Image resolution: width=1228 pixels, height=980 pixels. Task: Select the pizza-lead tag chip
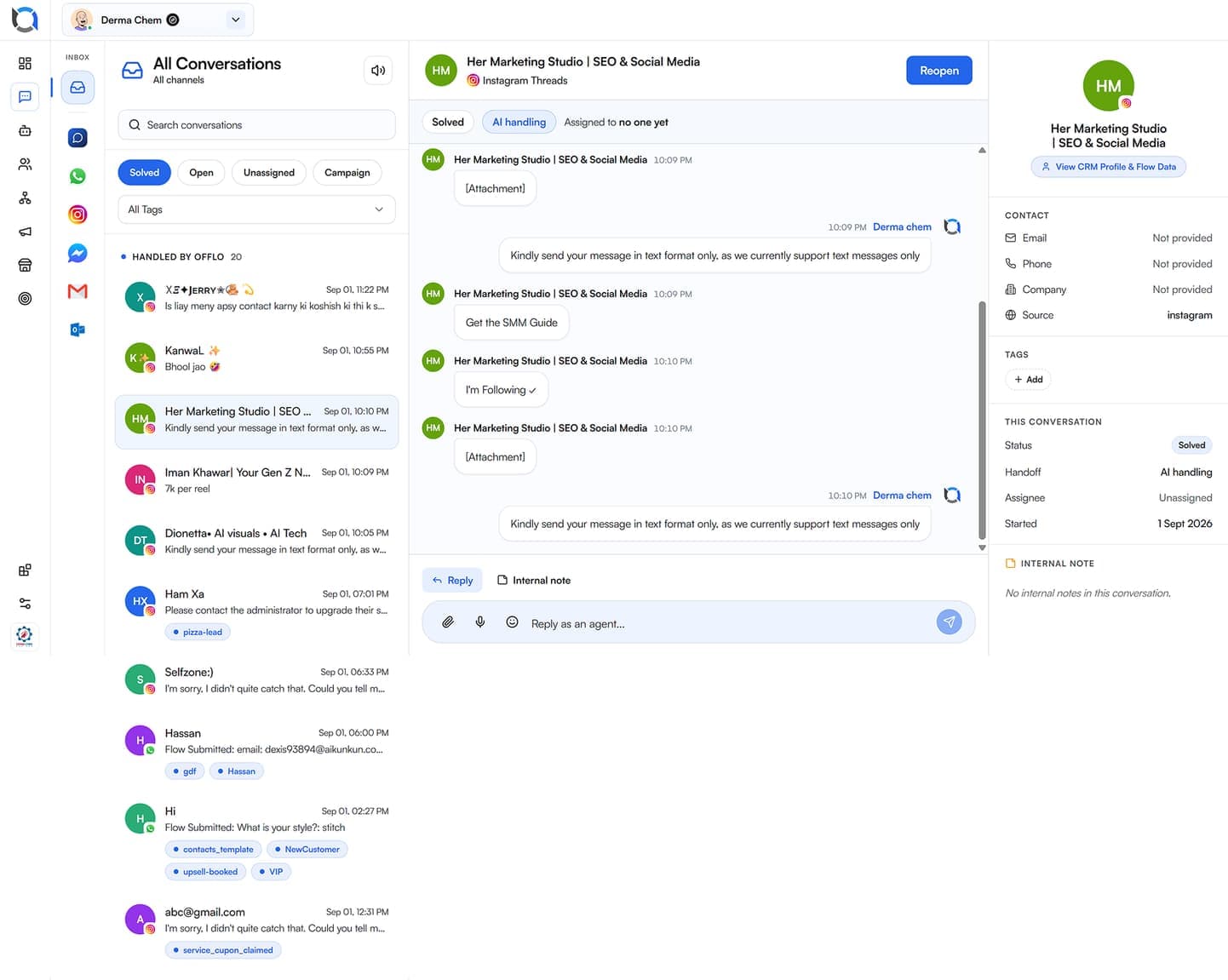198,633
